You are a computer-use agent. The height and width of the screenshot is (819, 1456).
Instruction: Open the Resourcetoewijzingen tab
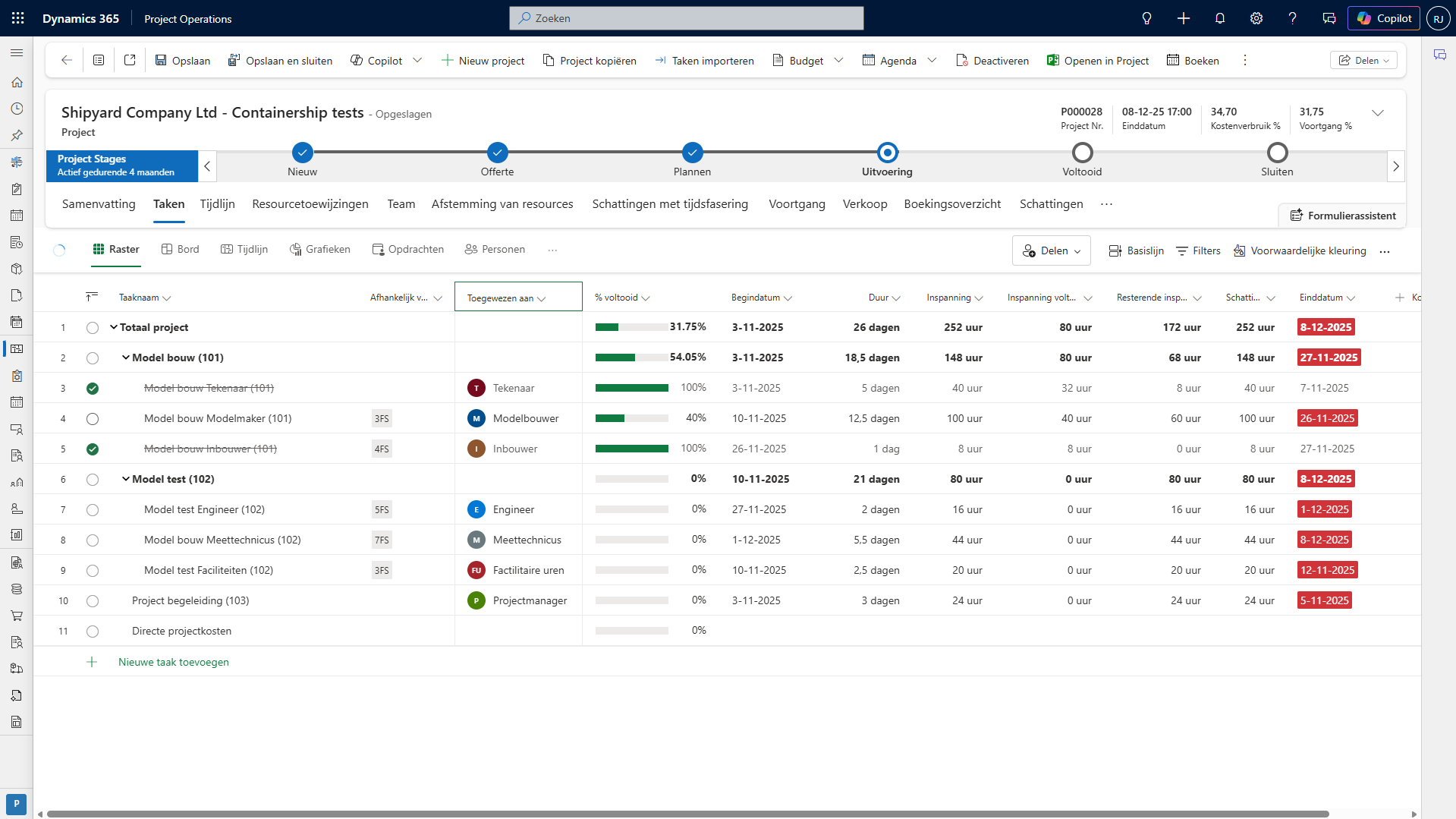pyautogui.click(x=310, y=204)
